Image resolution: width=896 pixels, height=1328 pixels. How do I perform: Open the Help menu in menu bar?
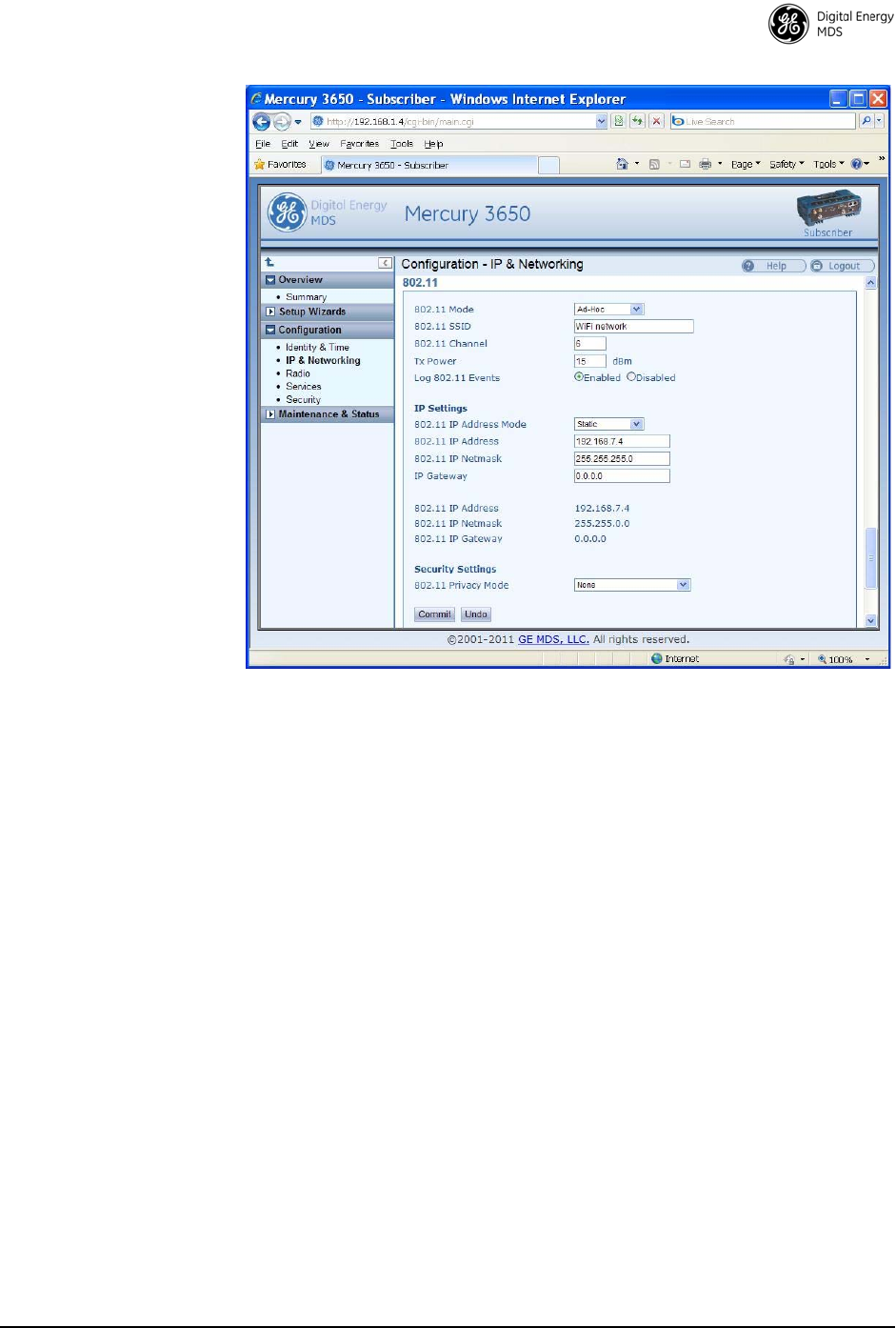coord(433,144)
